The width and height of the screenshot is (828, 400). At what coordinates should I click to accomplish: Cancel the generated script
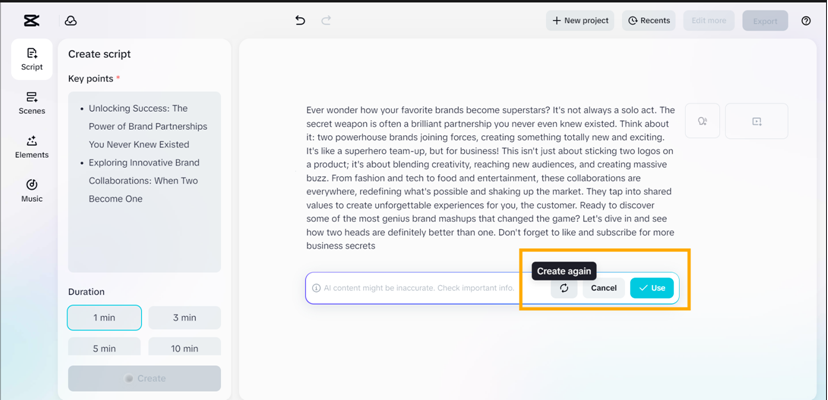604,288
